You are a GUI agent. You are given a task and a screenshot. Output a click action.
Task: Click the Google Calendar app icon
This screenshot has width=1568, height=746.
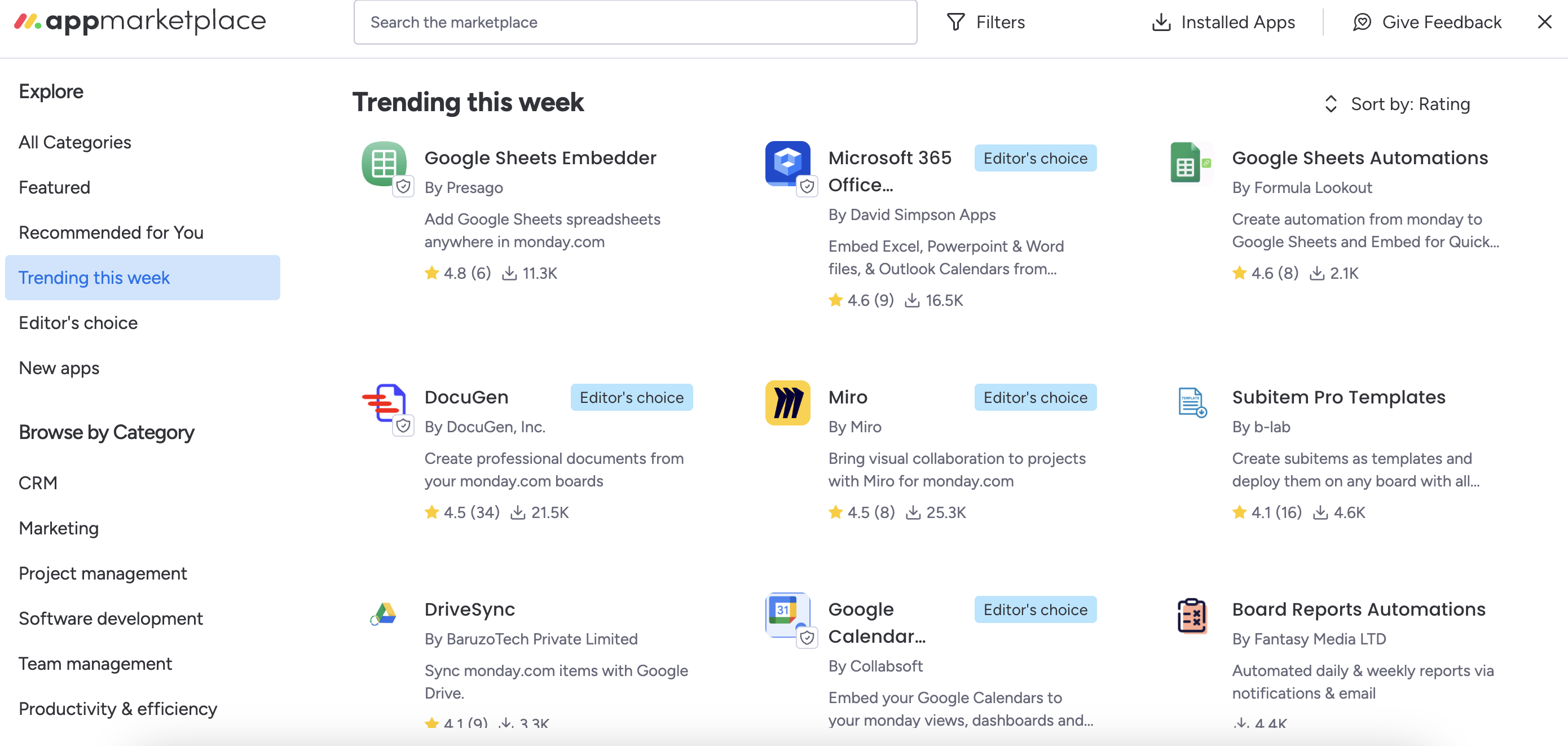coord(787,614)
